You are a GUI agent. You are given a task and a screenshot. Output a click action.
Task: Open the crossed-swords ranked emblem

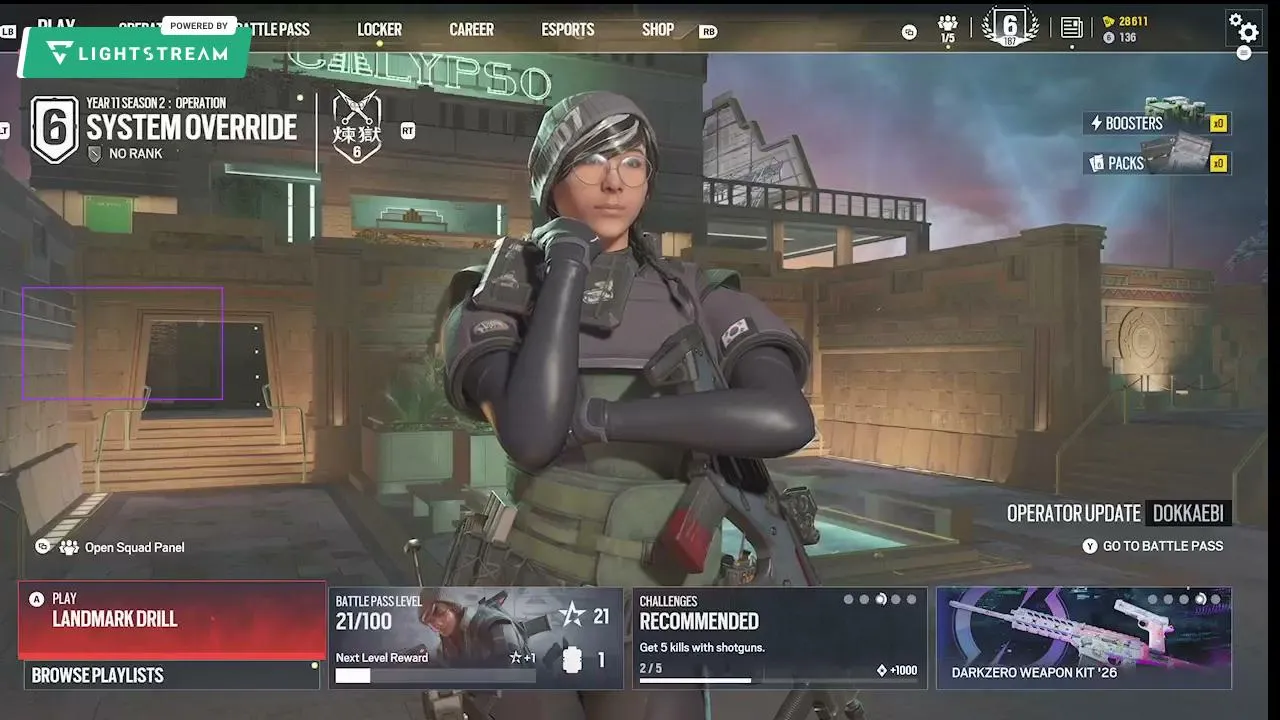(357, 126)
